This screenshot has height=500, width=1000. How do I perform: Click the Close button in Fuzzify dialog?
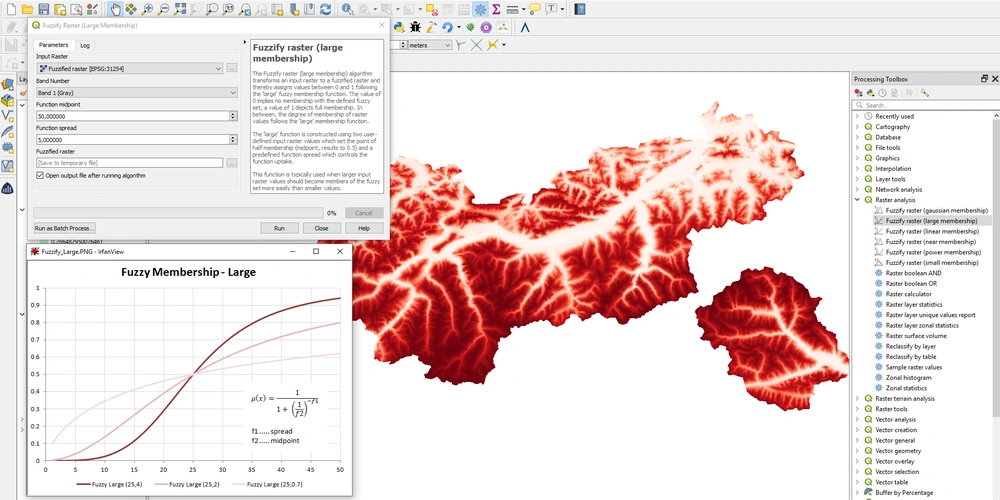coord(321,228)
